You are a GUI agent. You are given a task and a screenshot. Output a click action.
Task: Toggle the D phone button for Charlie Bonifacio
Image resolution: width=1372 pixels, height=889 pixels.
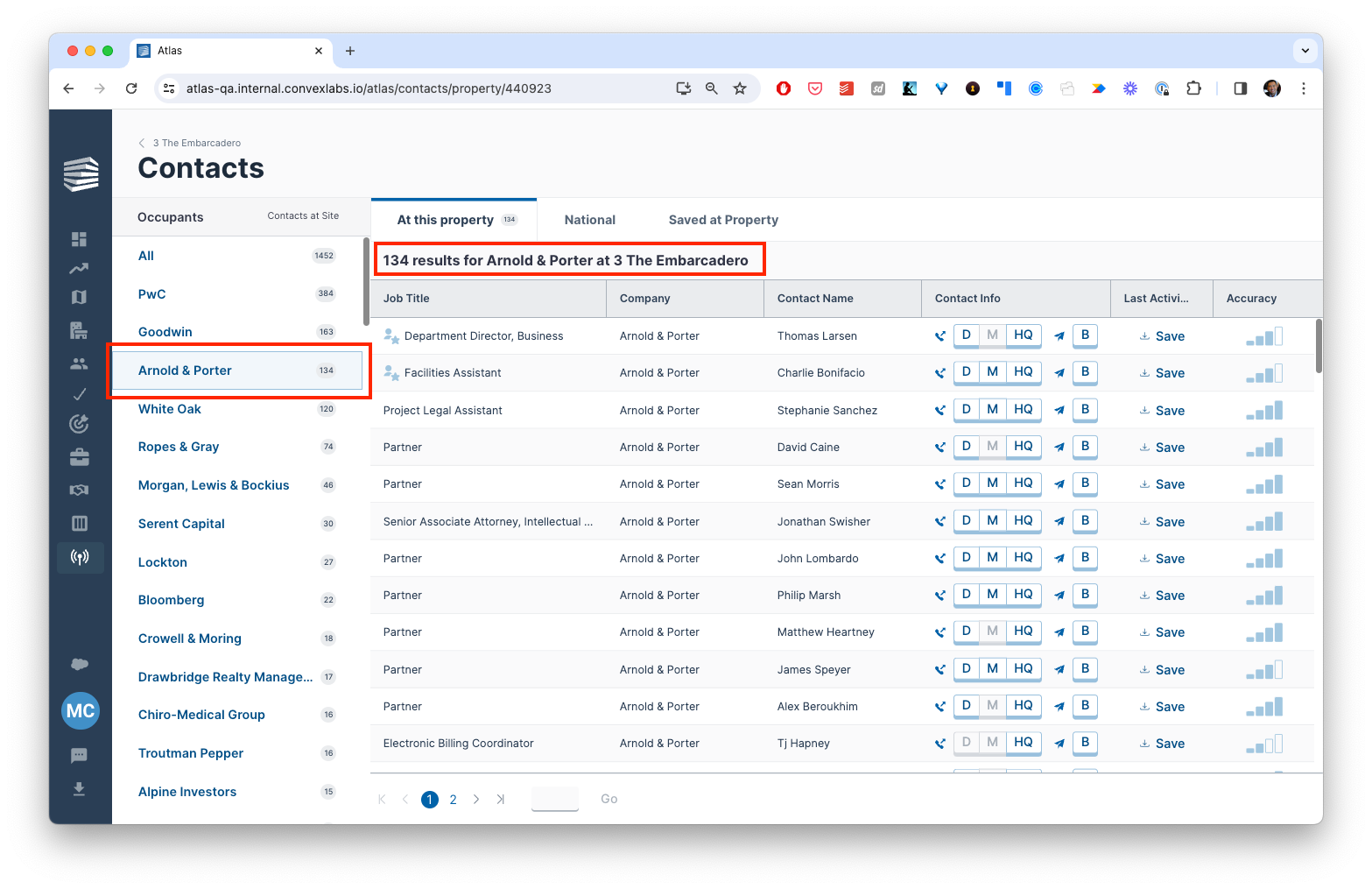[x=966, y=372]
